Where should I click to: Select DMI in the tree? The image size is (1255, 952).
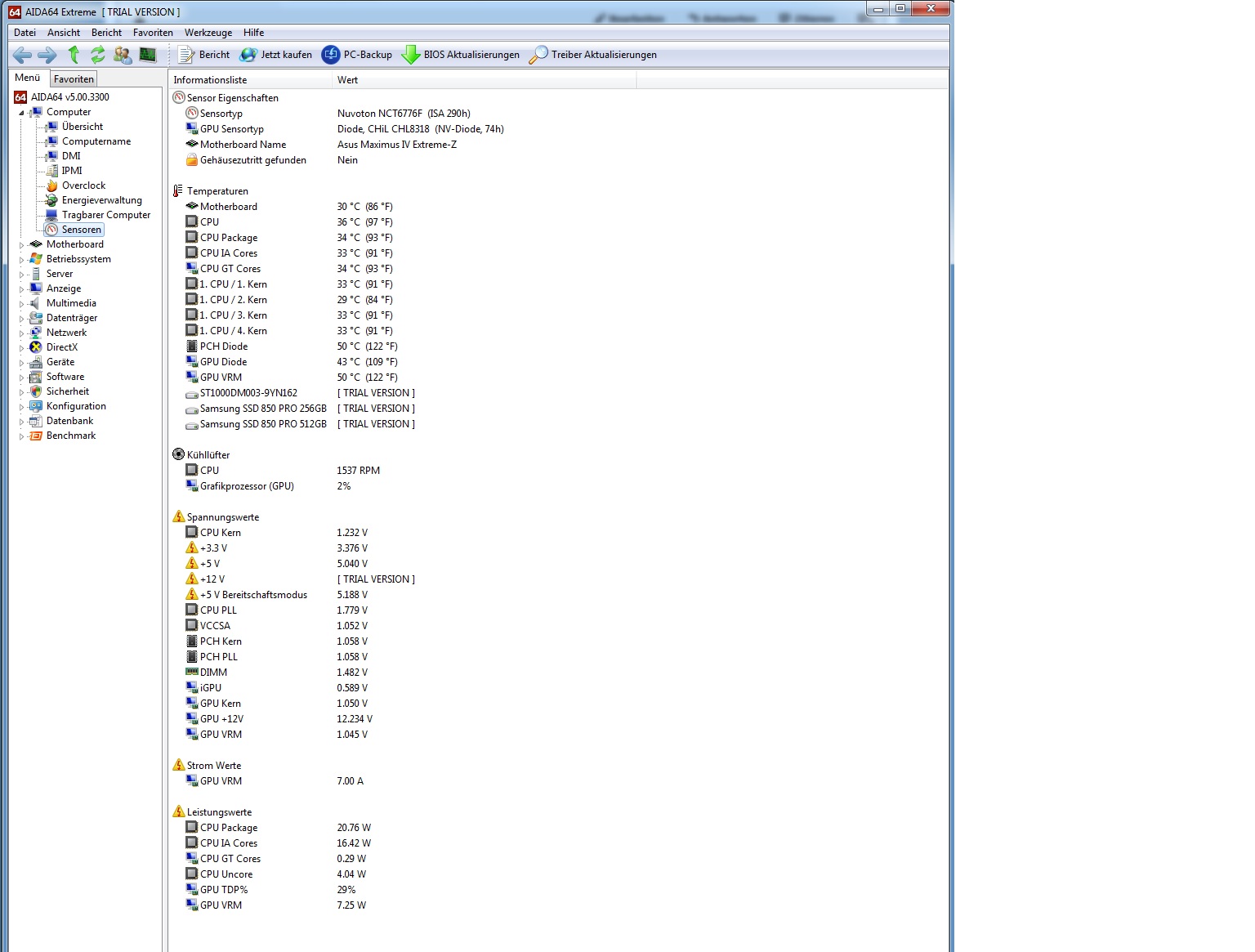tap(71, 156)
